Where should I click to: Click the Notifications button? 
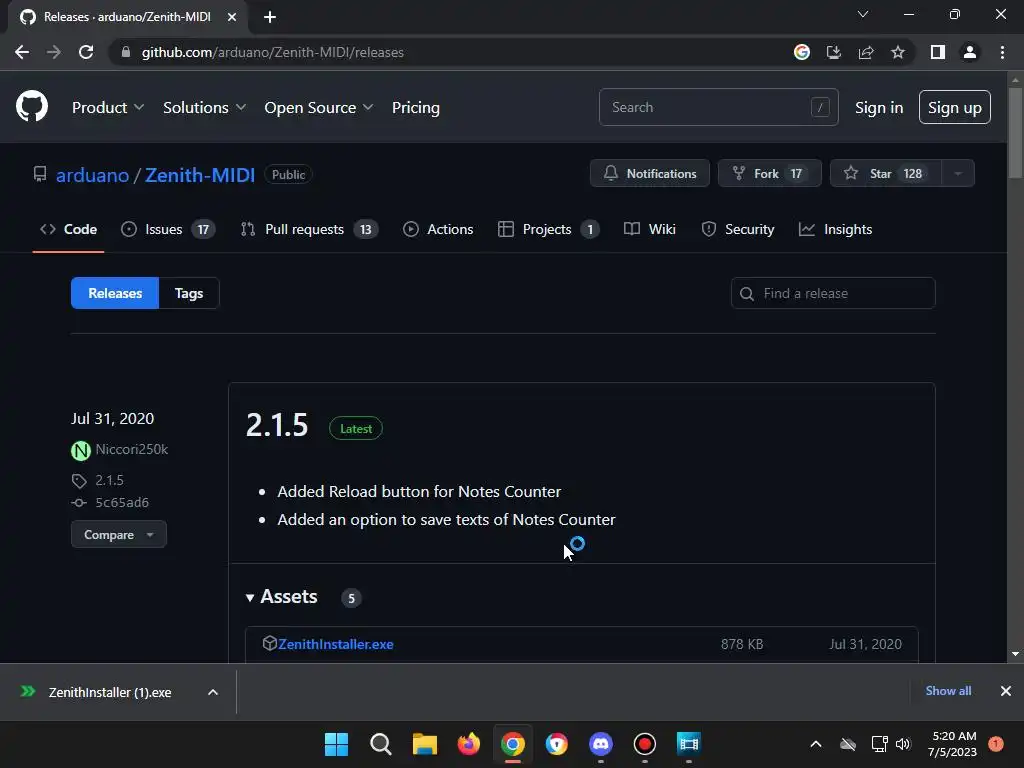[650, 174]
